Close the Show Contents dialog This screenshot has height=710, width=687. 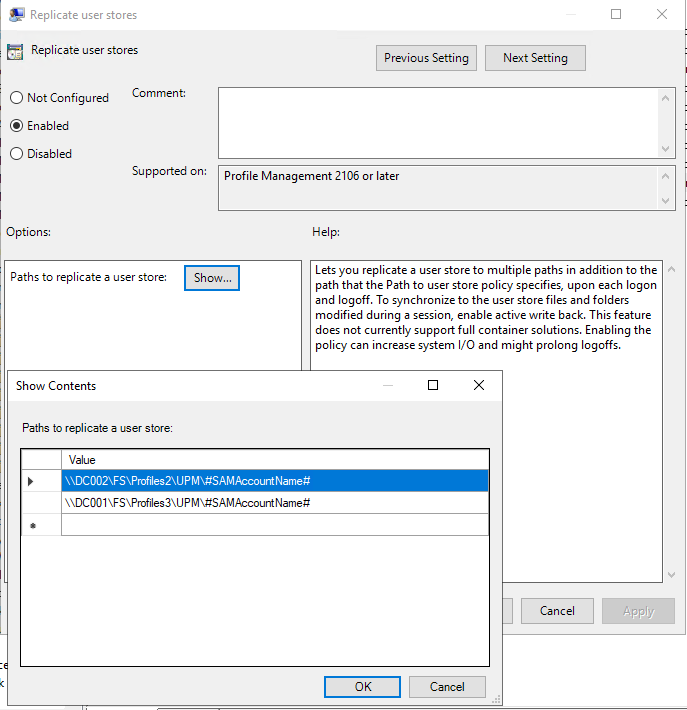[479, 385]
